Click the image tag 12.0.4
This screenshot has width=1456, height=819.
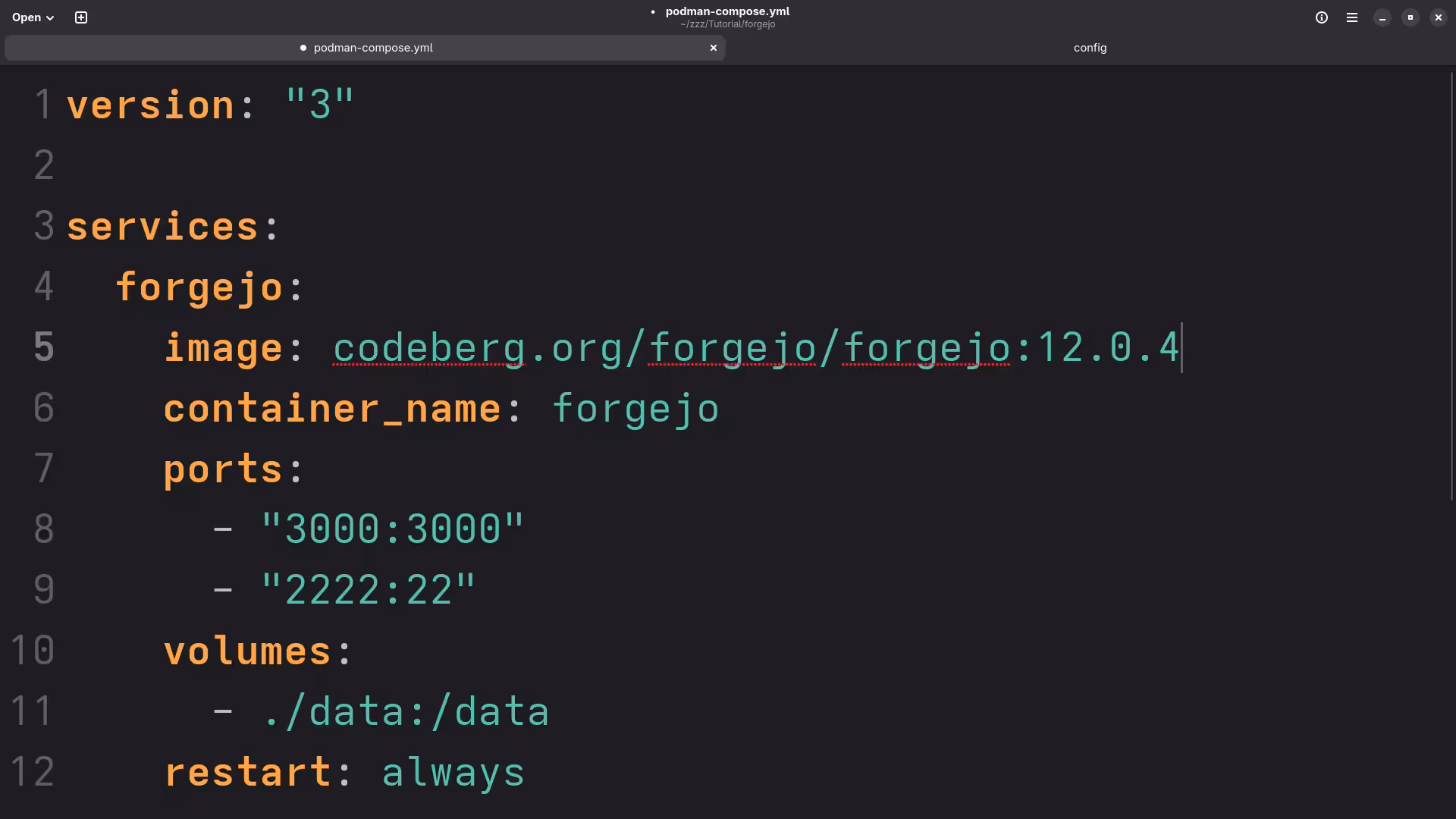click(x=1108, y=347)
